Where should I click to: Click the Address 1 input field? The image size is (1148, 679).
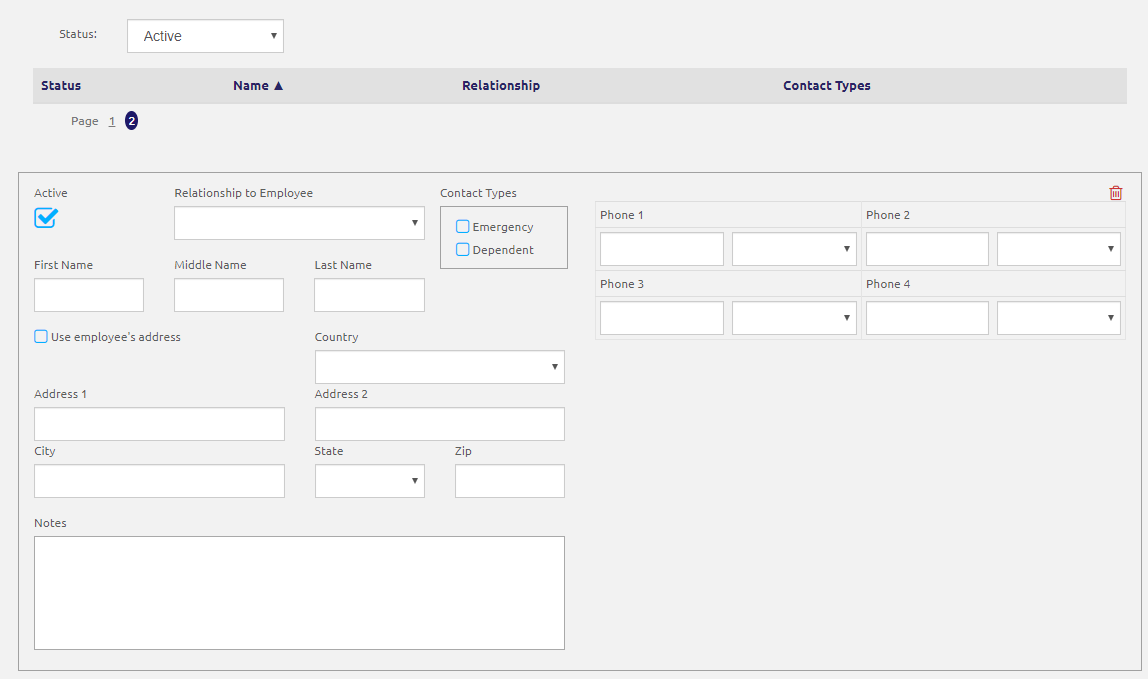coord(158,423)
